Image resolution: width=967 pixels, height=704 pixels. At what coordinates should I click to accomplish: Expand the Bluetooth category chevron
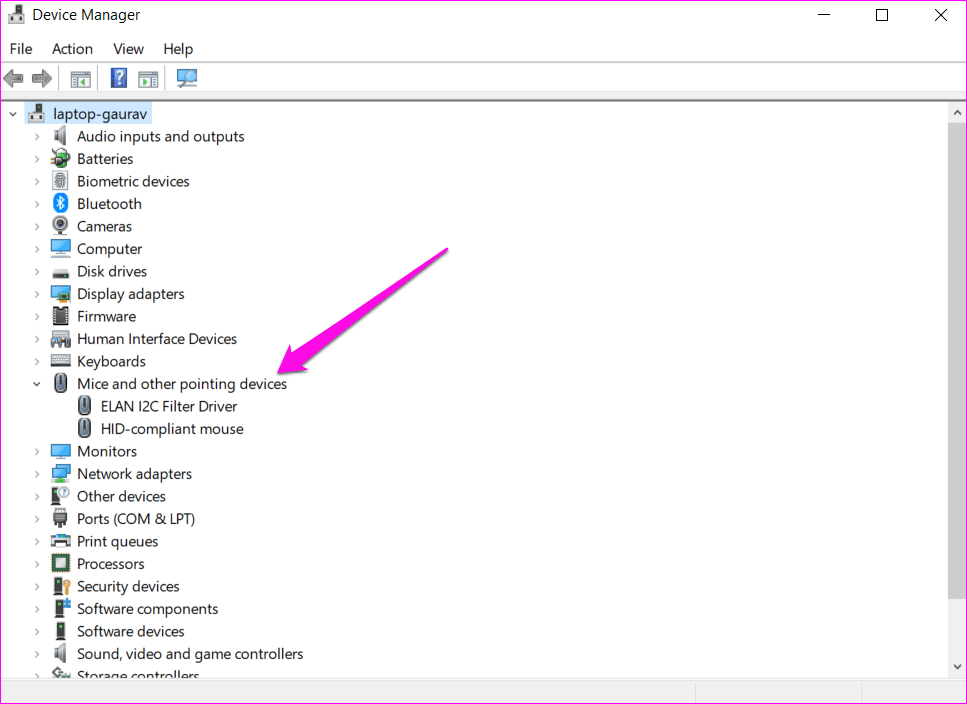click(37, 204)
